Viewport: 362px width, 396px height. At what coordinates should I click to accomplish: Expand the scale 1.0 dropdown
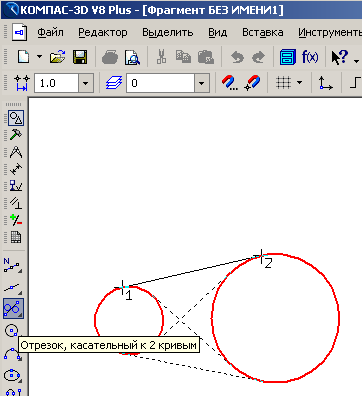pos(86,83)
